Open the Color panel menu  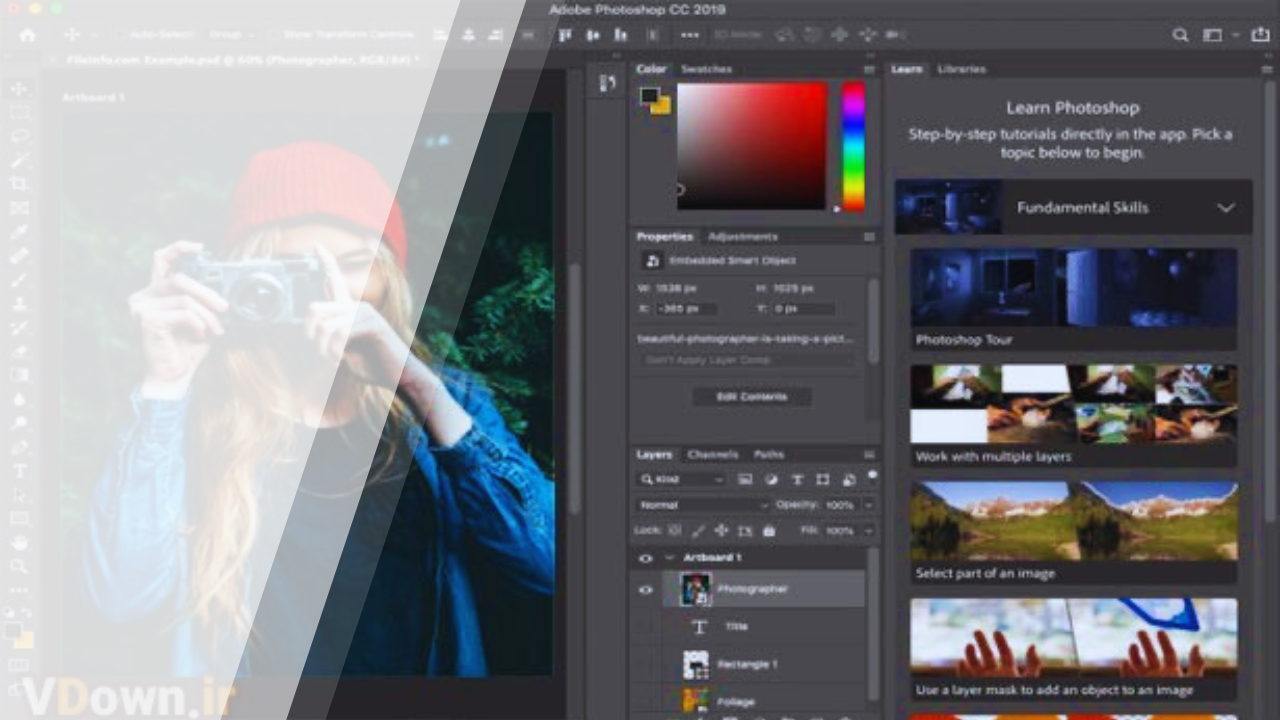[x=869, y=69]
